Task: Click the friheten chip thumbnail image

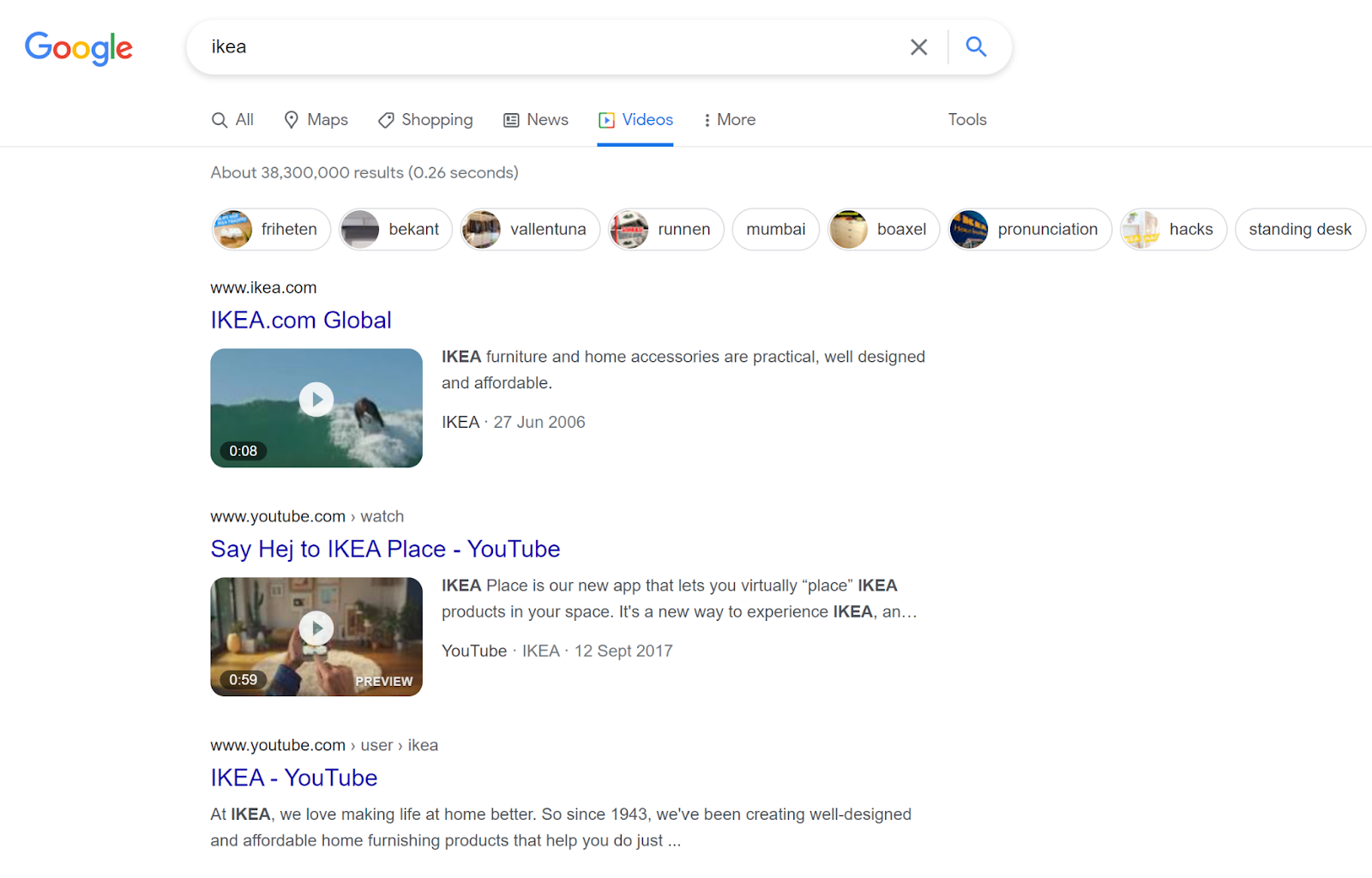Action: (233, 230)
